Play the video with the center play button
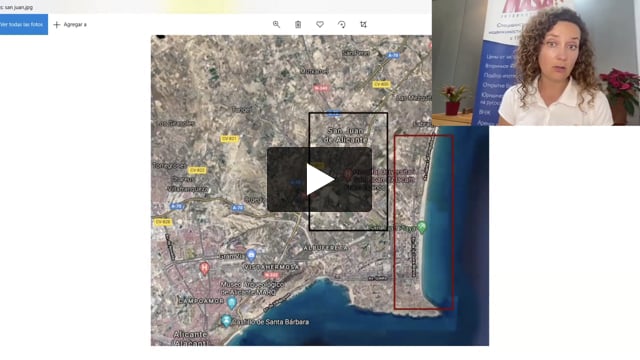Screen dimensions: 640x360 pyautogui.click(x=320, y=180)
